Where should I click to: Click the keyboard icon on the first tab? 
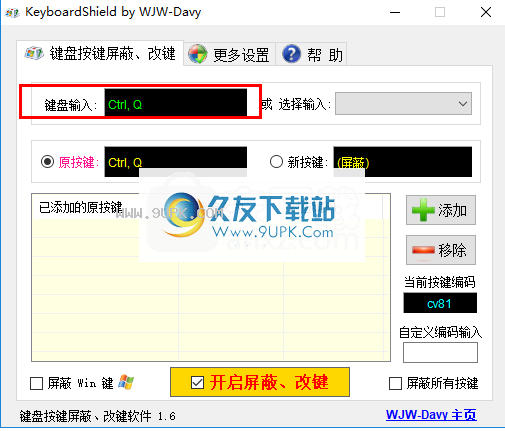click(x=34, y=53)
